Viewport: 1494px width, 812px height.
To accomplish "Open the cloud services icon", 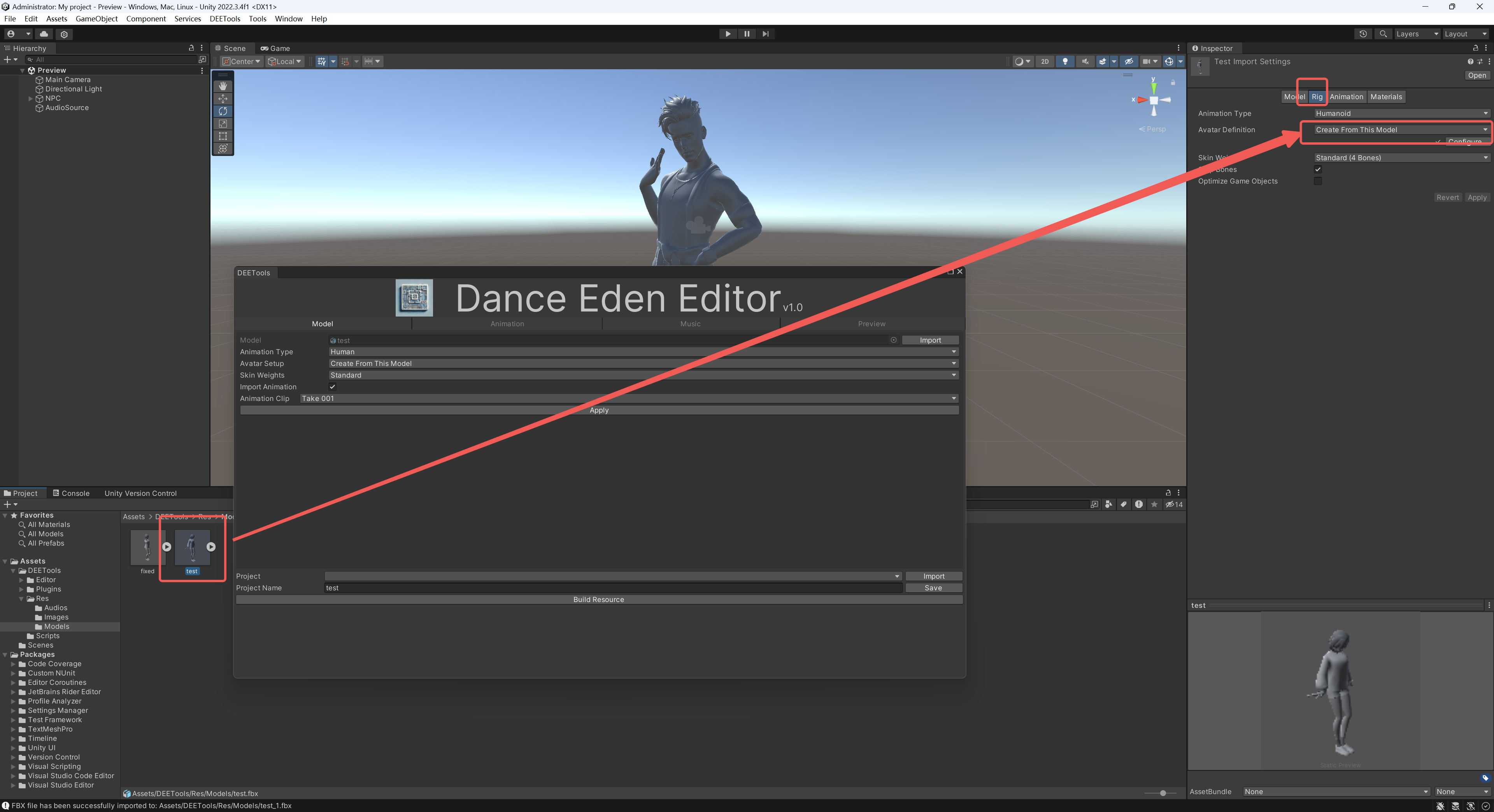I will 44,33.
